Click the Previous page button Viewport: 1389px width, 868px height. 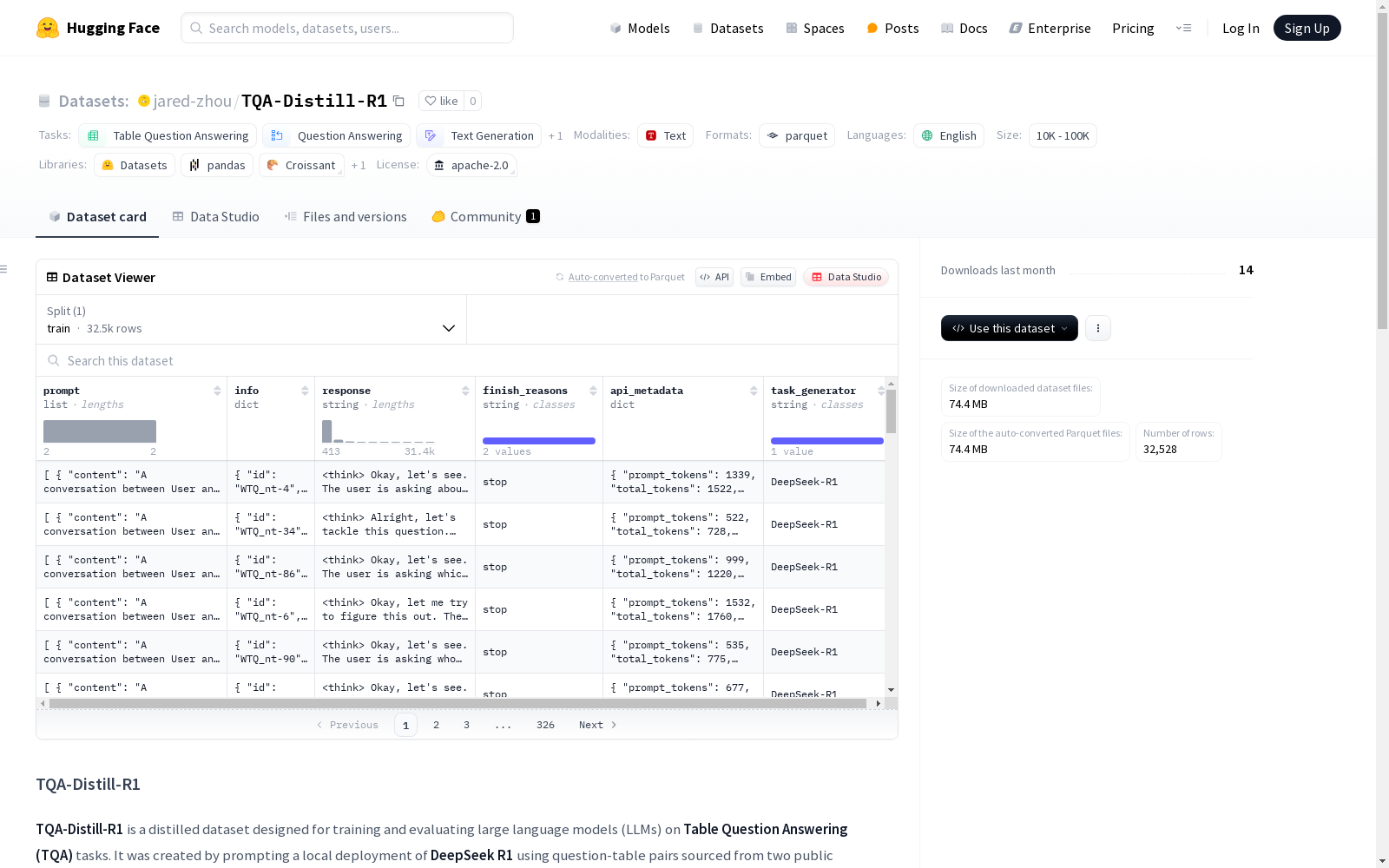[347, 725]
